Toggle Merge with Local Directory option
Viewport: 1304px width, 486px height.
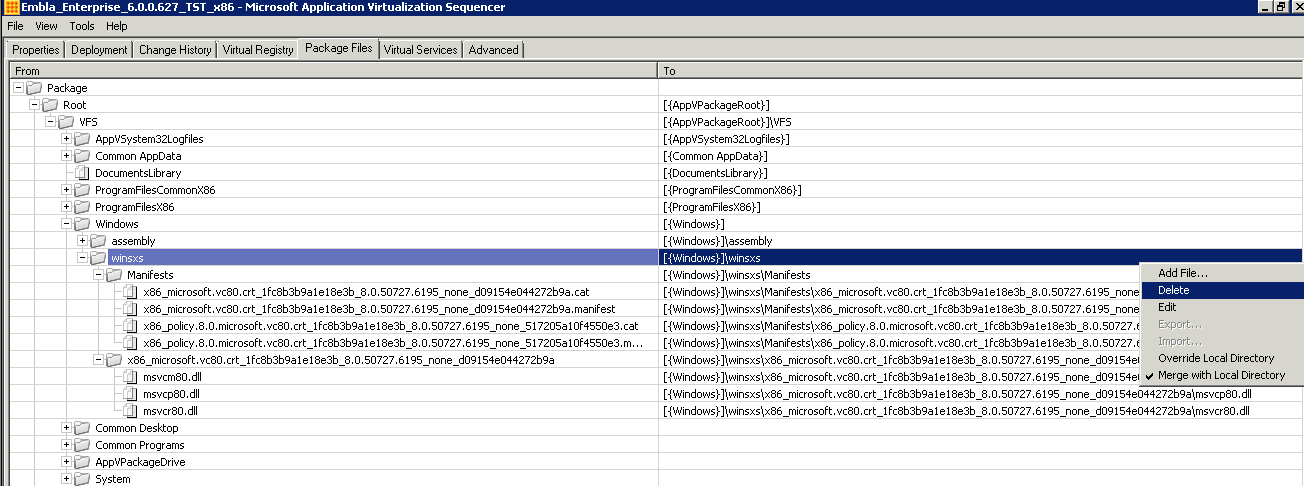click(1221, 375)
